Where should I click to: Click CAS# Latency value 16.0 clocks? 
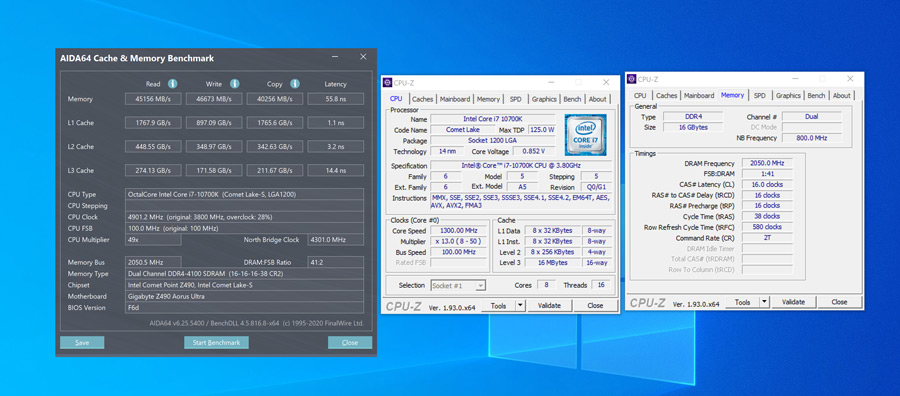pyautogui.click(x=767, y=185)
